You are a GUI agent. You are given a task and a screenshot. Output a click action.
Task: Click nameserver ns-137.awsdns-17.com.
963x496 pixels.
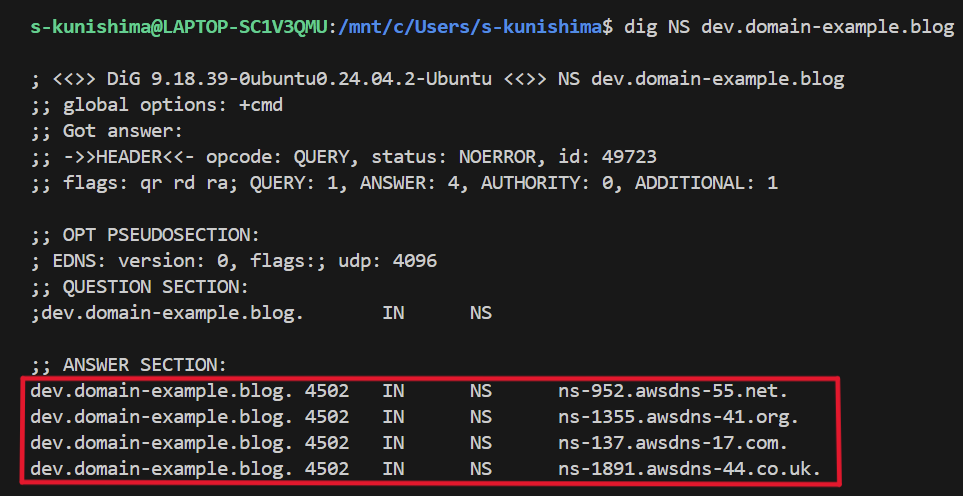[674, 443]
